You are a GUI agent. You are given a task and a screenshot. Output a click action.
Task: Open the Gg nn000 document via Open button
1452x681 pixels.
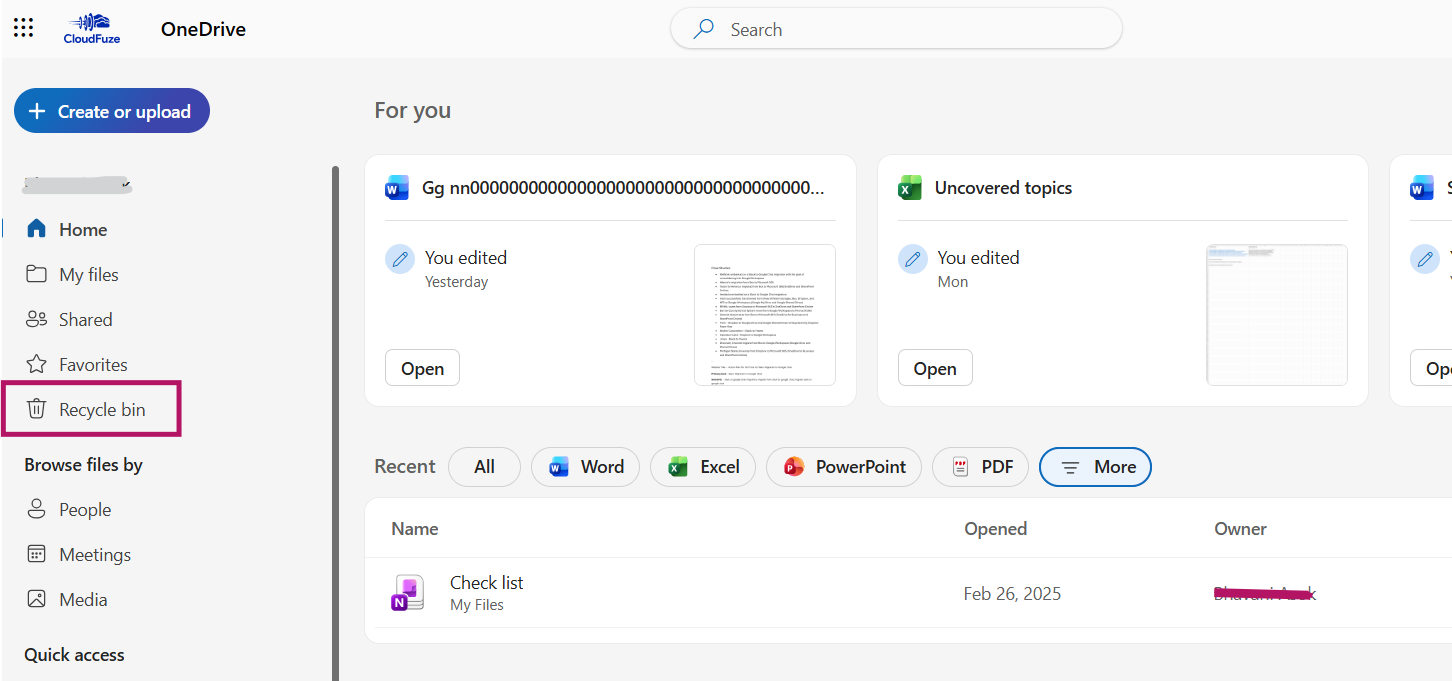[x=422, y=368]
